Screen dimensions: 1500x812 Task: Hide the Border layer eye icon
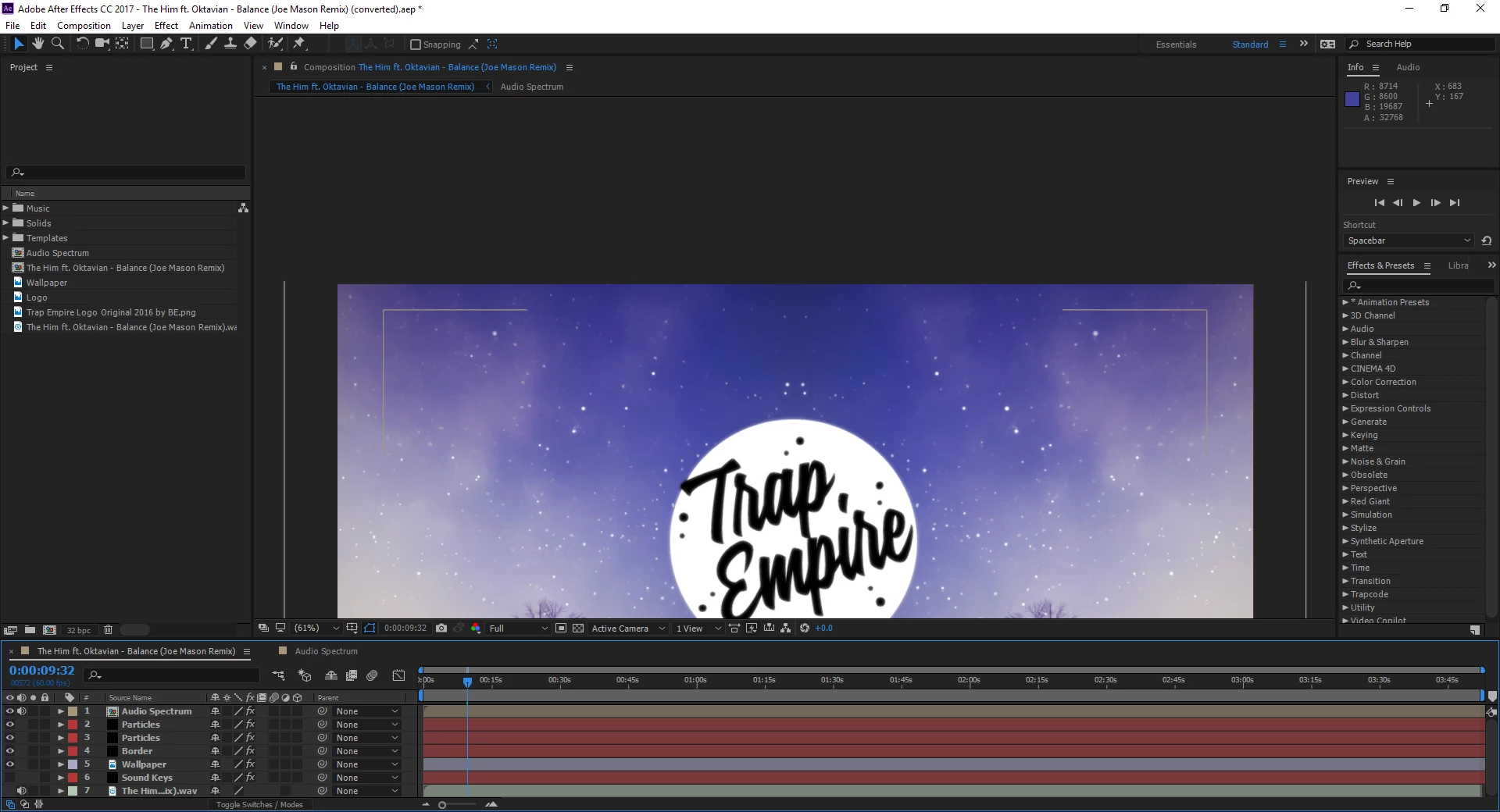[x=9, y=751]
